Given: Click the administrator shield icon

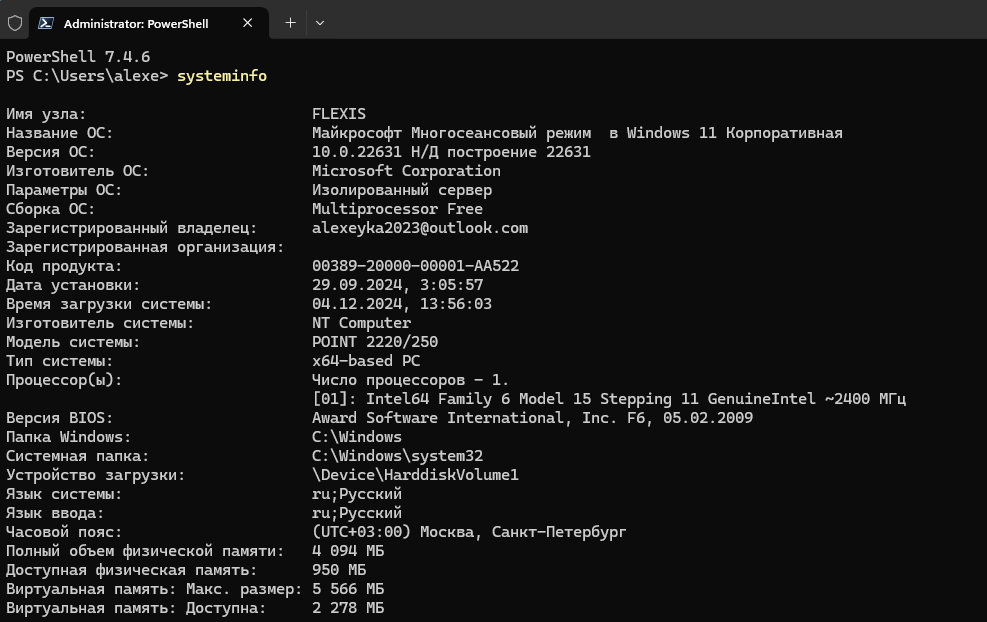Looking at the screenshot, I should coord(15,23).
